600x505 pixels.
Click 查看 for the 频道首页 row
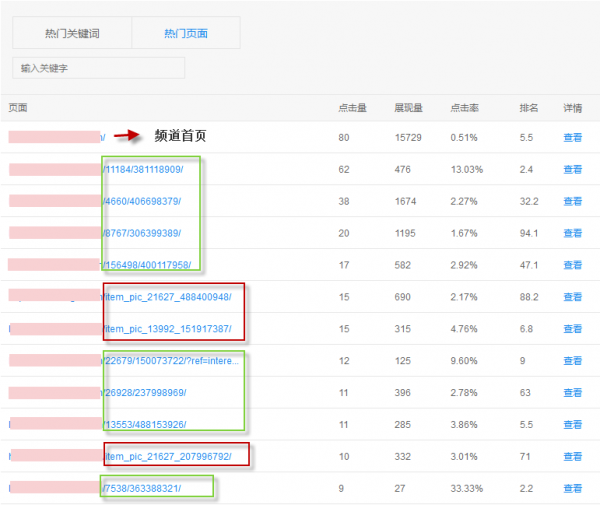[x=572, y=137]
